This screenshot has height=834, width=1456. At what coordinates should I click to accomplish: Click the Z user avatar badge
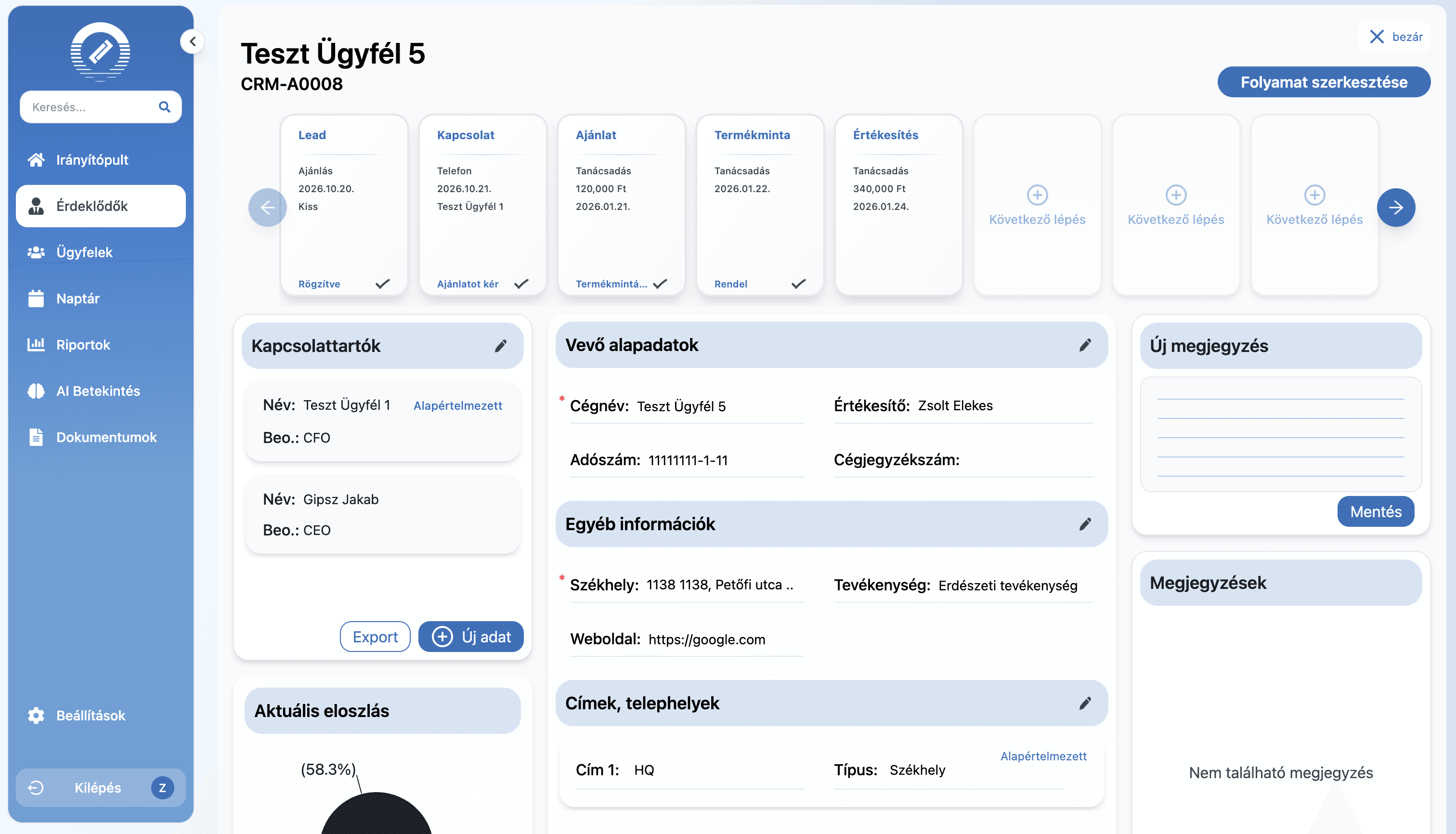[x=163, y=788]
